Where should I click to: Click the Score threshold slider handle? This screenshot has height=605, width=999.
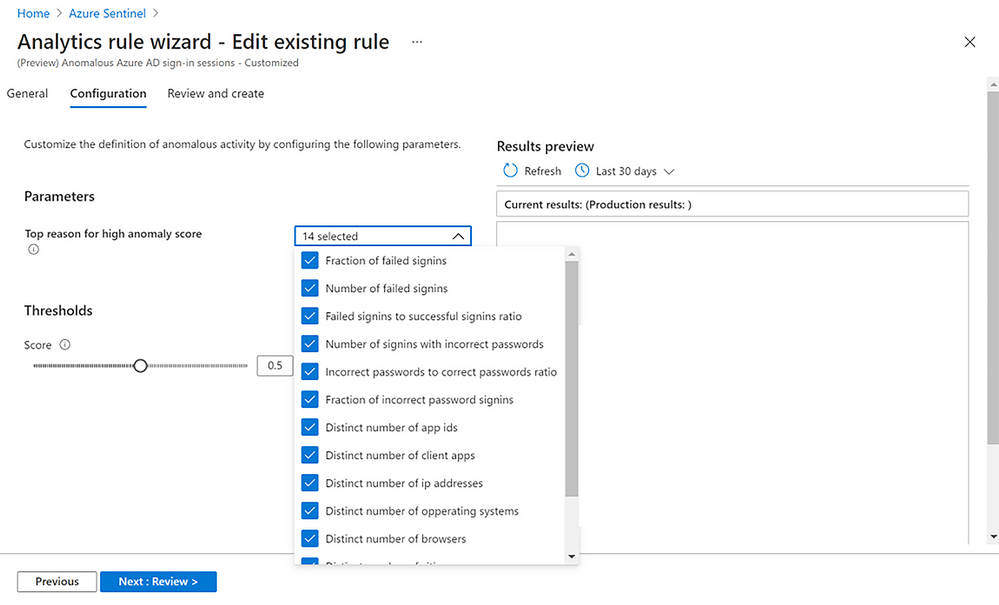pyautogui.click(x=141, y=366)
